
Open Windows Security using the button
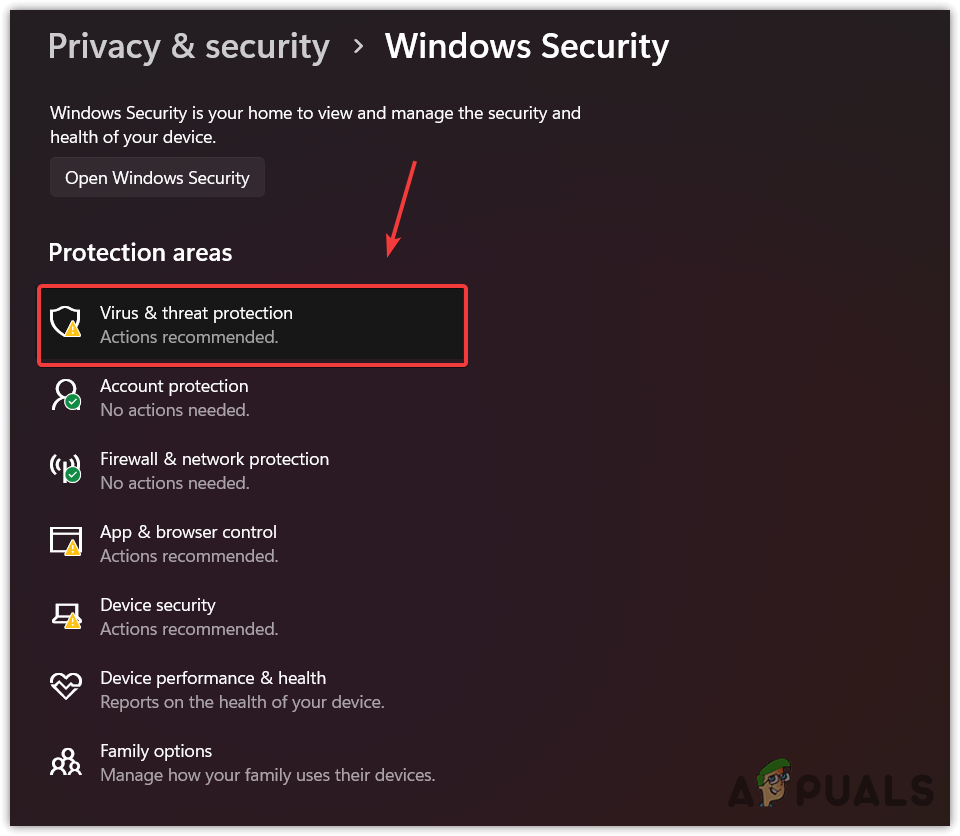pos(157,178)
